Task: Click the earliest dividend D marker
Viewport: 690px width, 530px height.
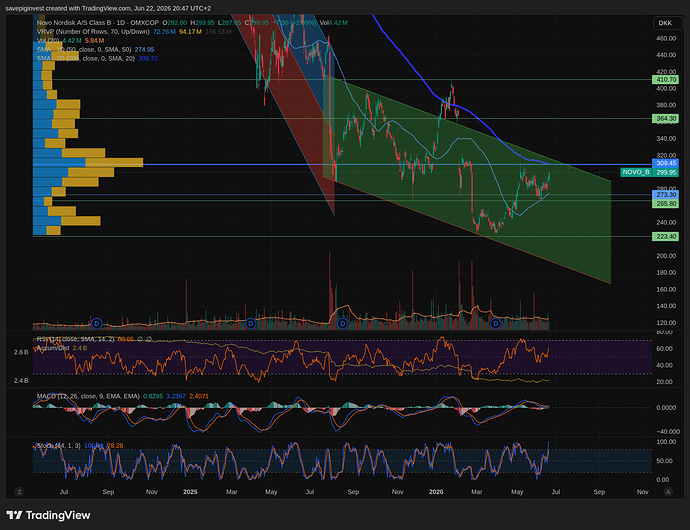Action: 97,324
